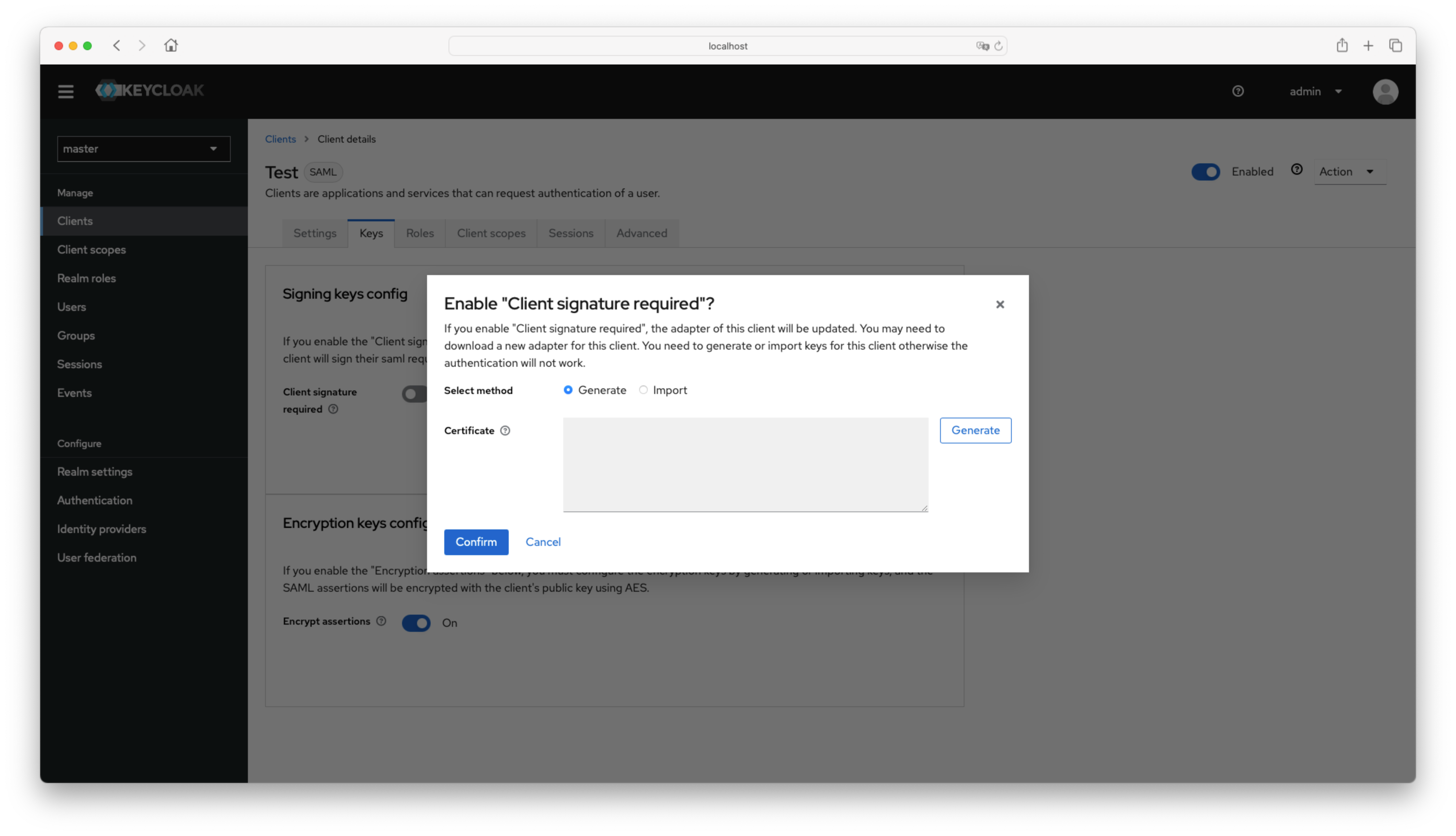Open the admin user dropdown
This screenshot has height=836, width=1456.
(x=1316, y=91)
